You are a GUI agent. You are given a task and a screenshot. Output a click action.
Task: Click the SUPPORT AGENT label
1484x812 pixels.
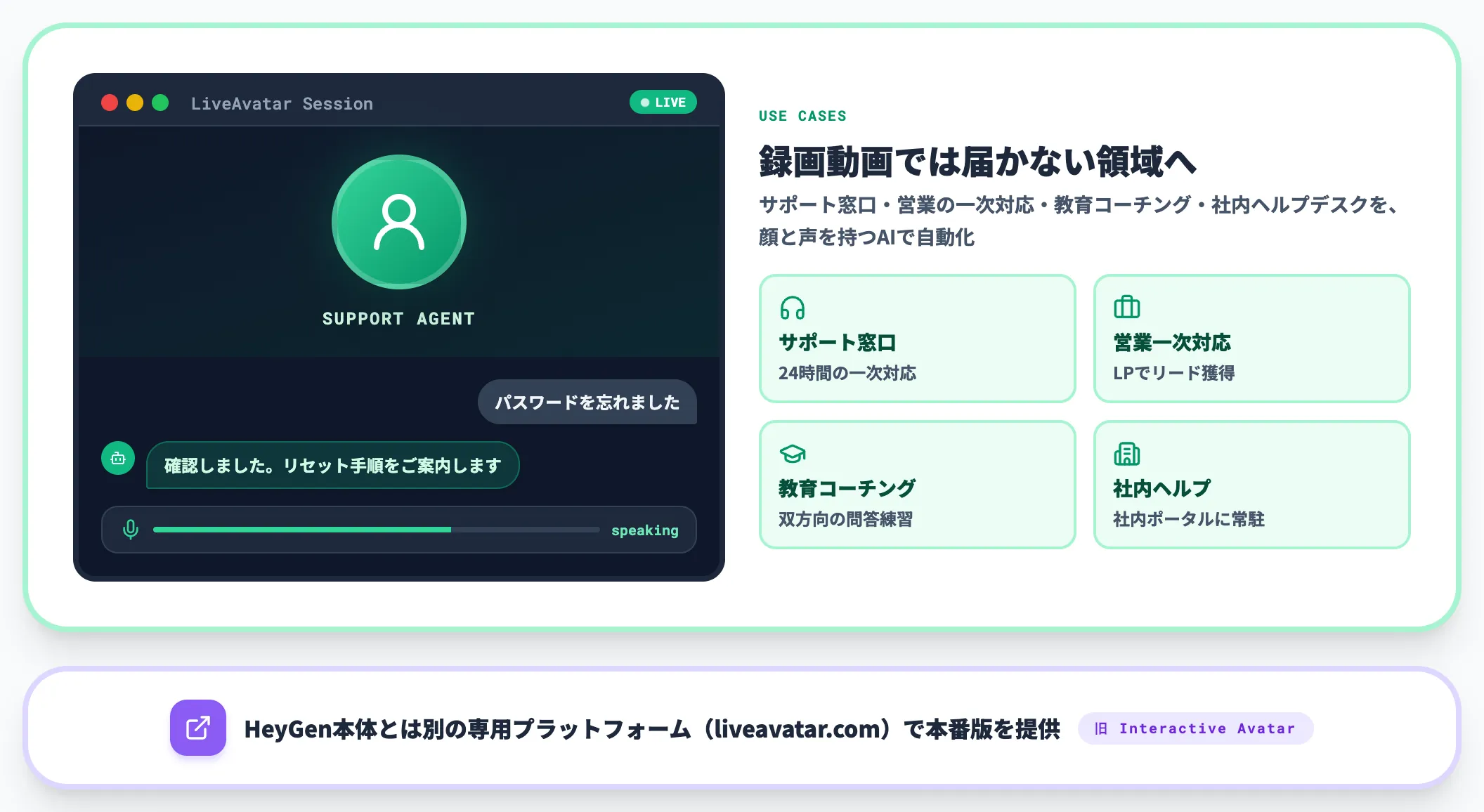[x=398, y=318]
